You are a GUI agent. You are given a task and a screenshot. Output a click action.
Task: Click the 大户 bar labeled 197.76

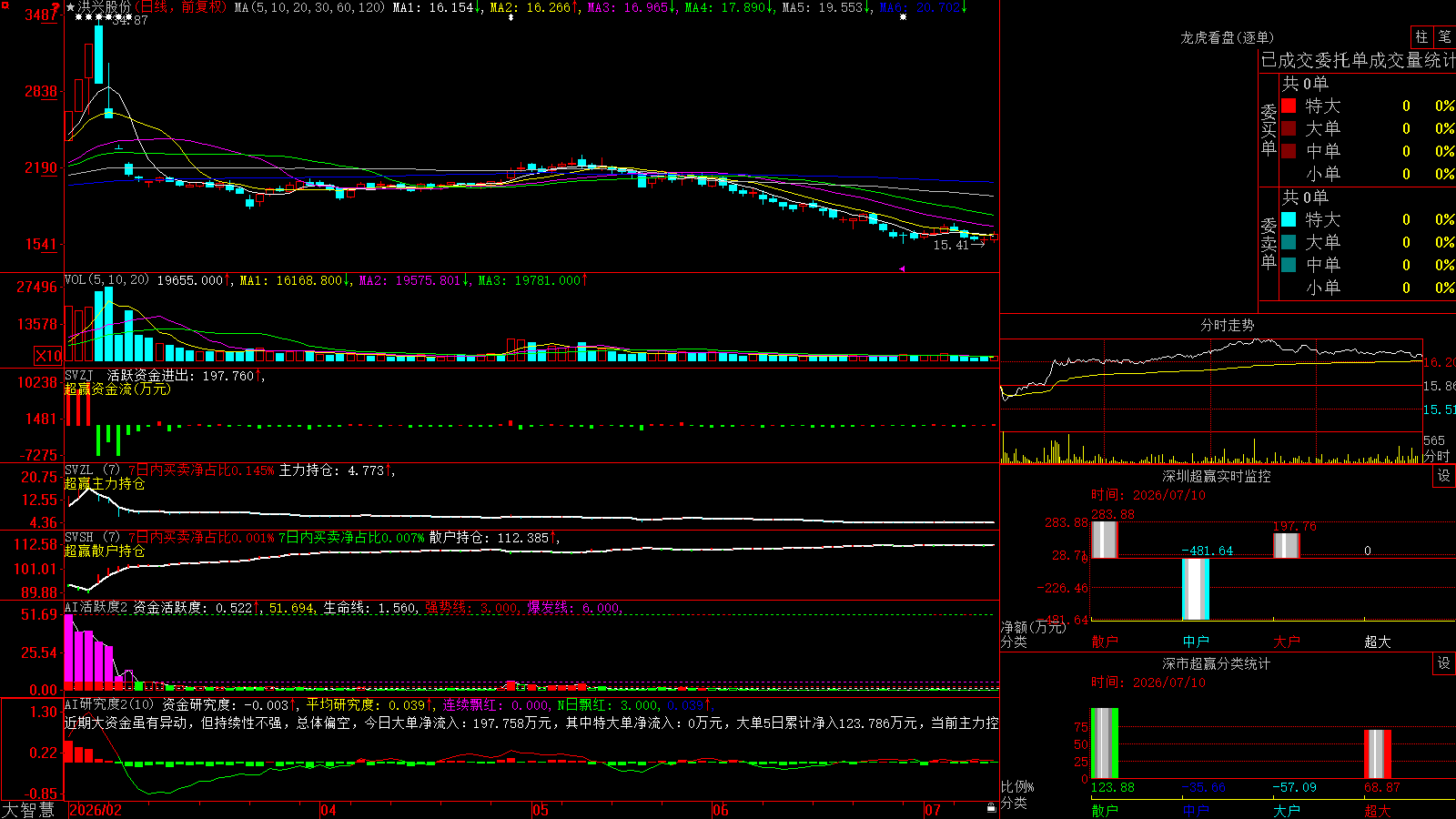pyautogui.click(x=1287, y=546)
